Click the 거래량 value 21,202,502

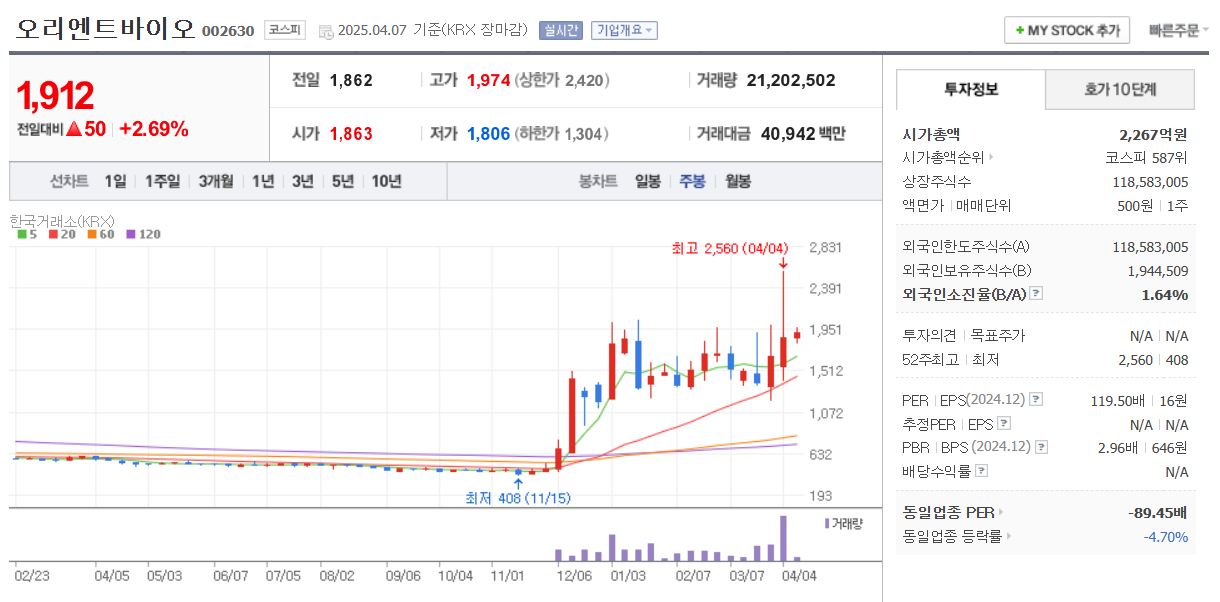(x=791, y=80)
